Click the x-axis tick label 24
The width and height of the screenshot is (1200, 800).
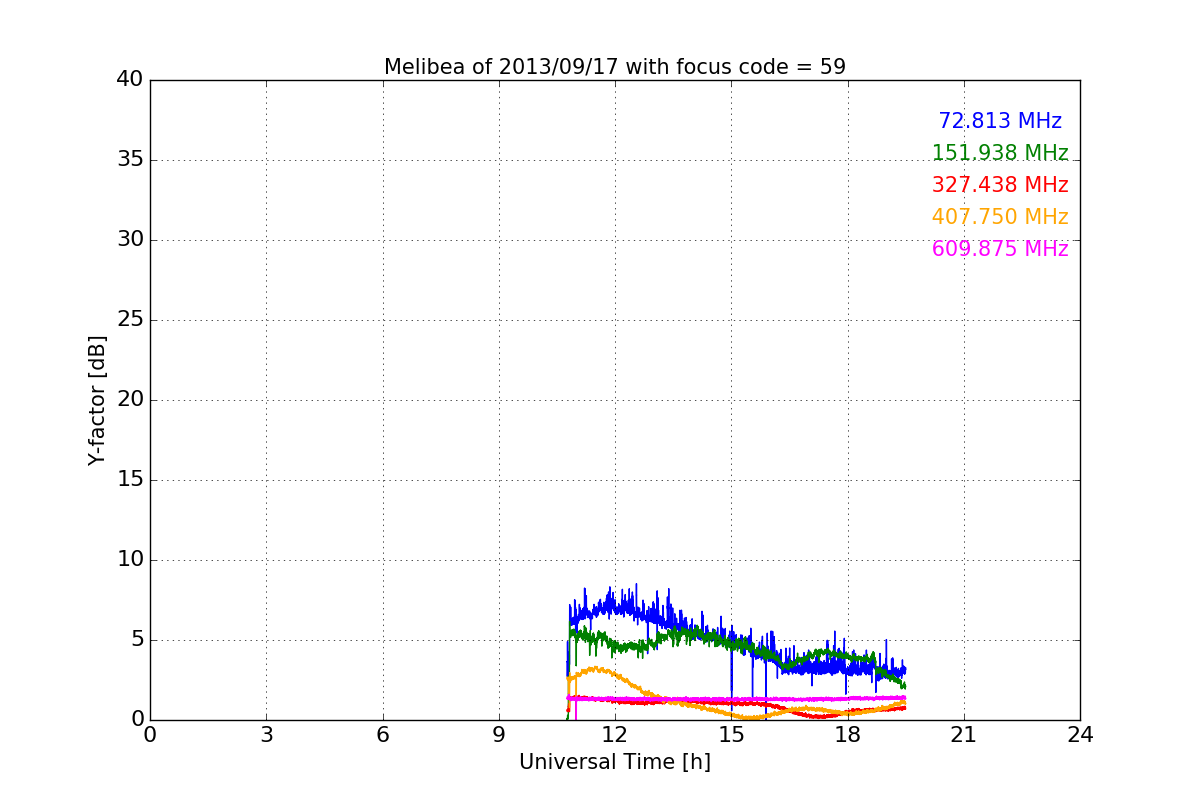[x=1080, y=735]
